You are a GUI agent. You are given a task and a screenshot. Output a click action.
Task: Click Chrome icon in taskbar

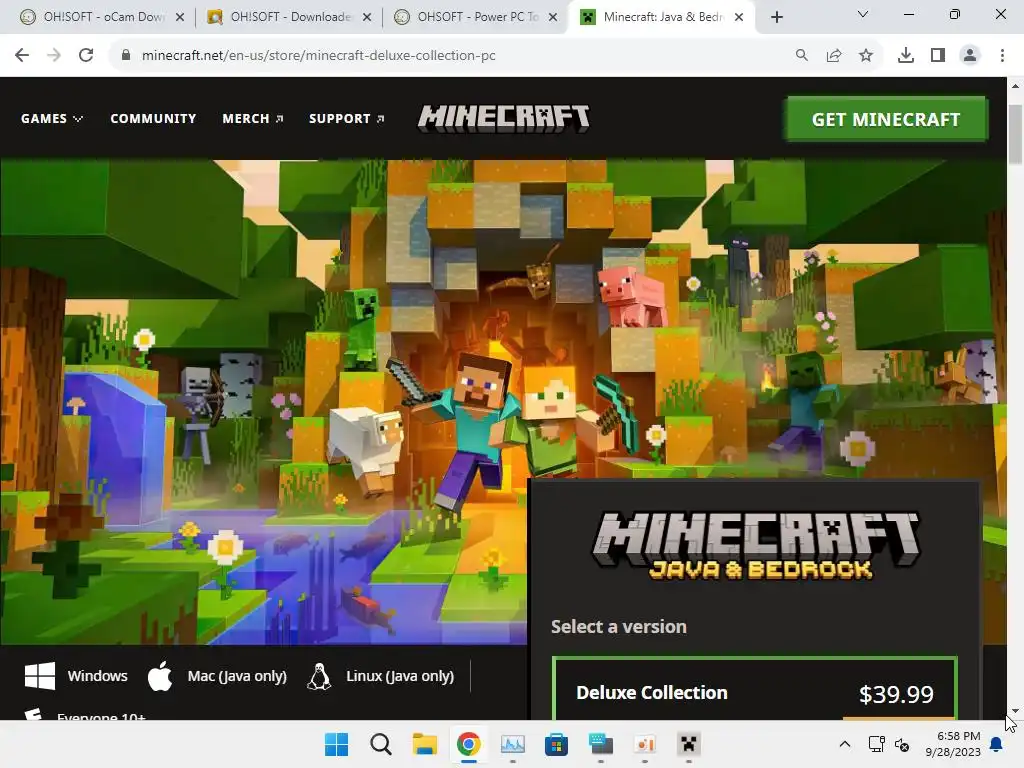[x=468, y=744]
